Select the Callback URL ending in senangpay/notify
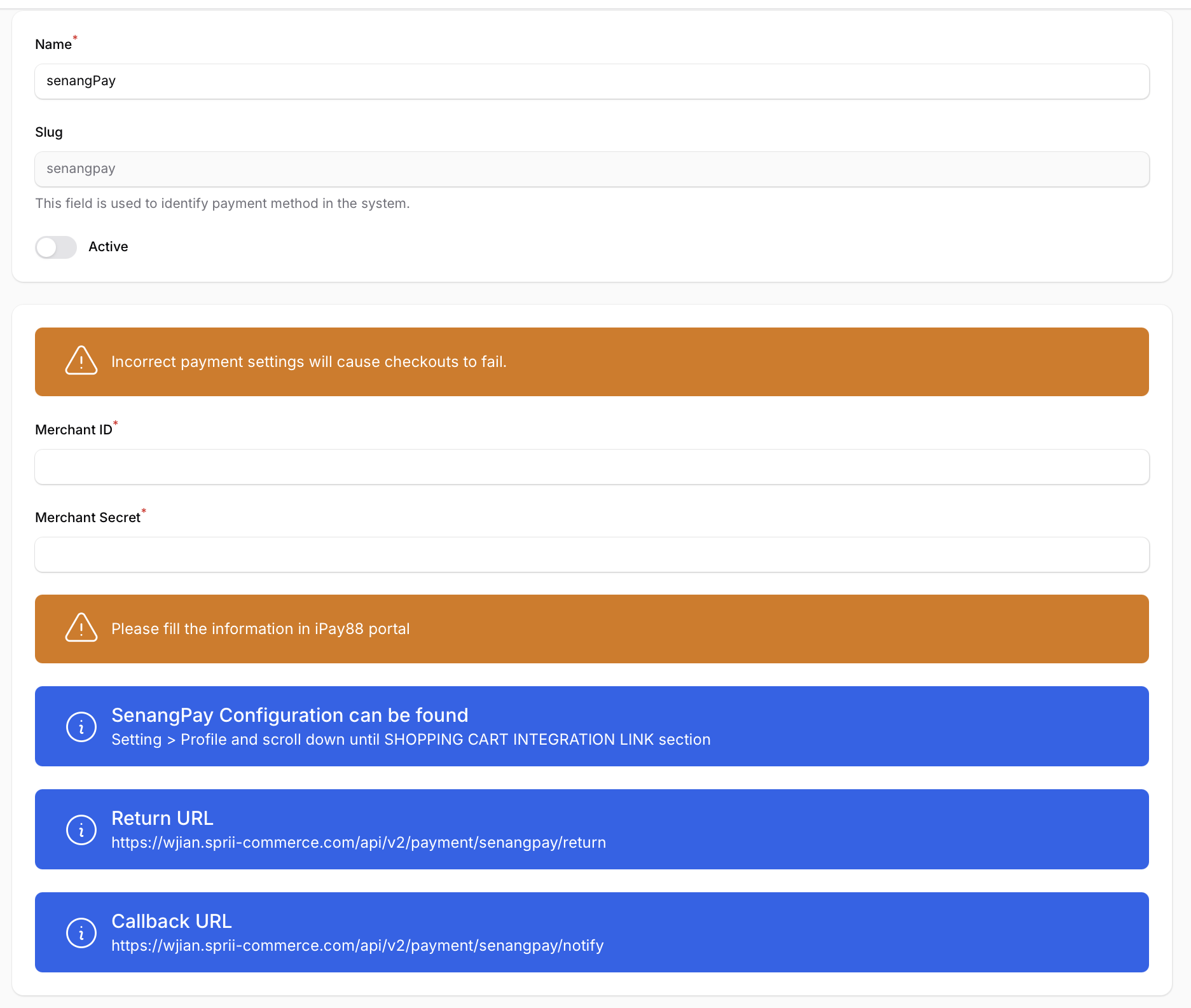This screenshot has height=1008, width=1191. (357, 946)
